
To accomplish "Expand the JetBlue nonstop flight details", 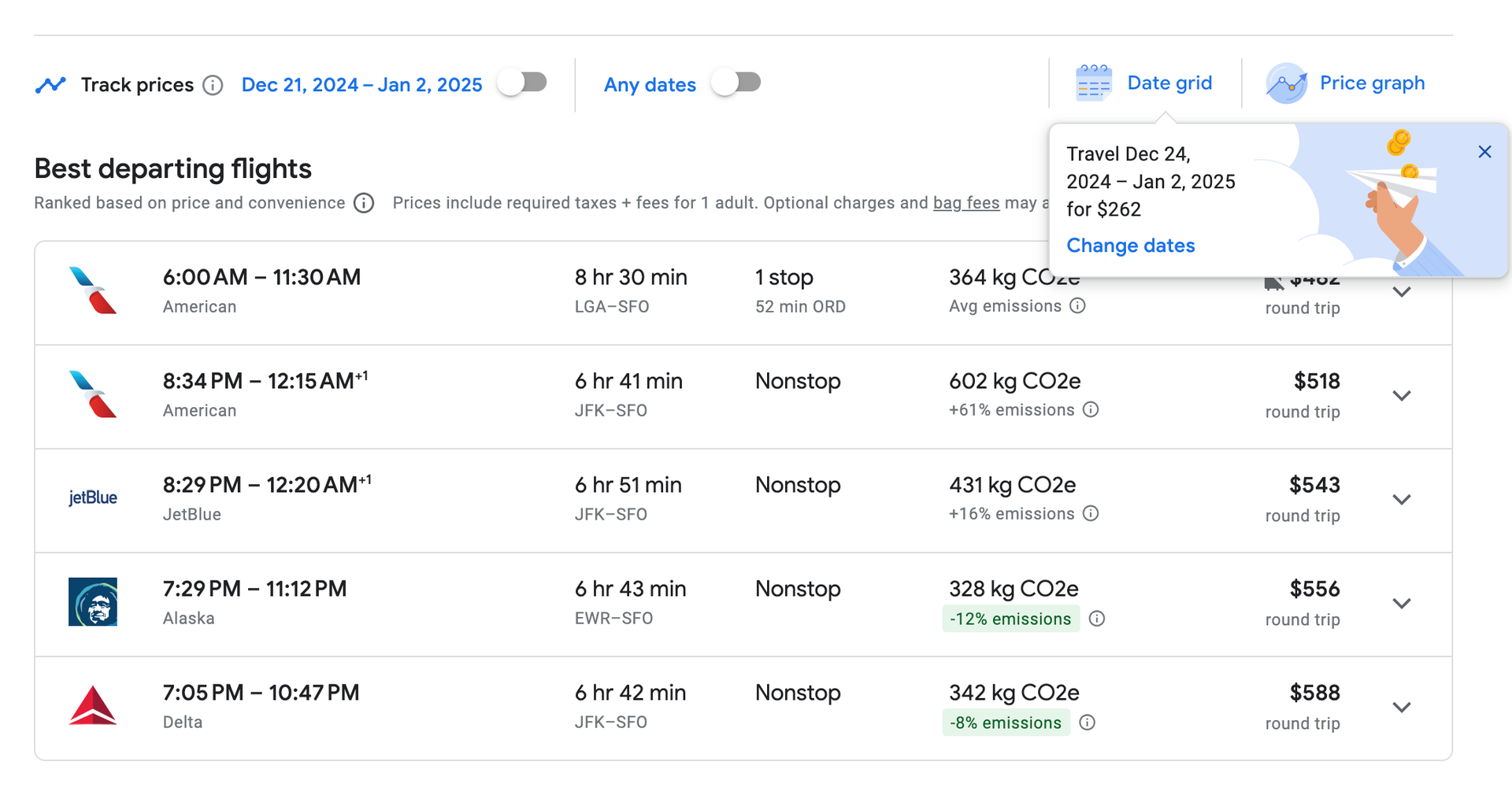I will click(x=1402, y=499).
